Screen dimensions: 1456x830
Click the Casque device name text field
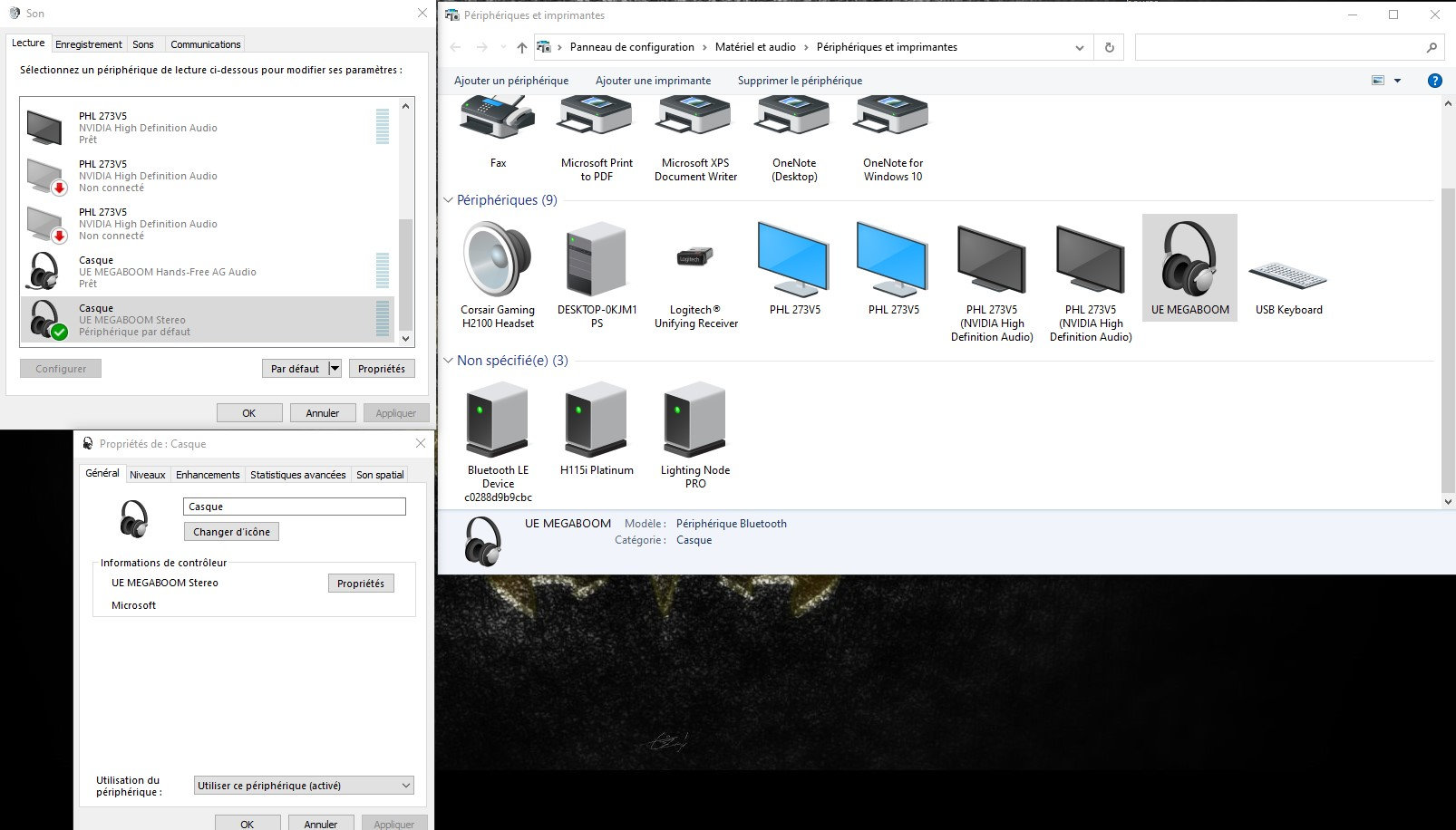pyautogui.click(x=294, y=507)
